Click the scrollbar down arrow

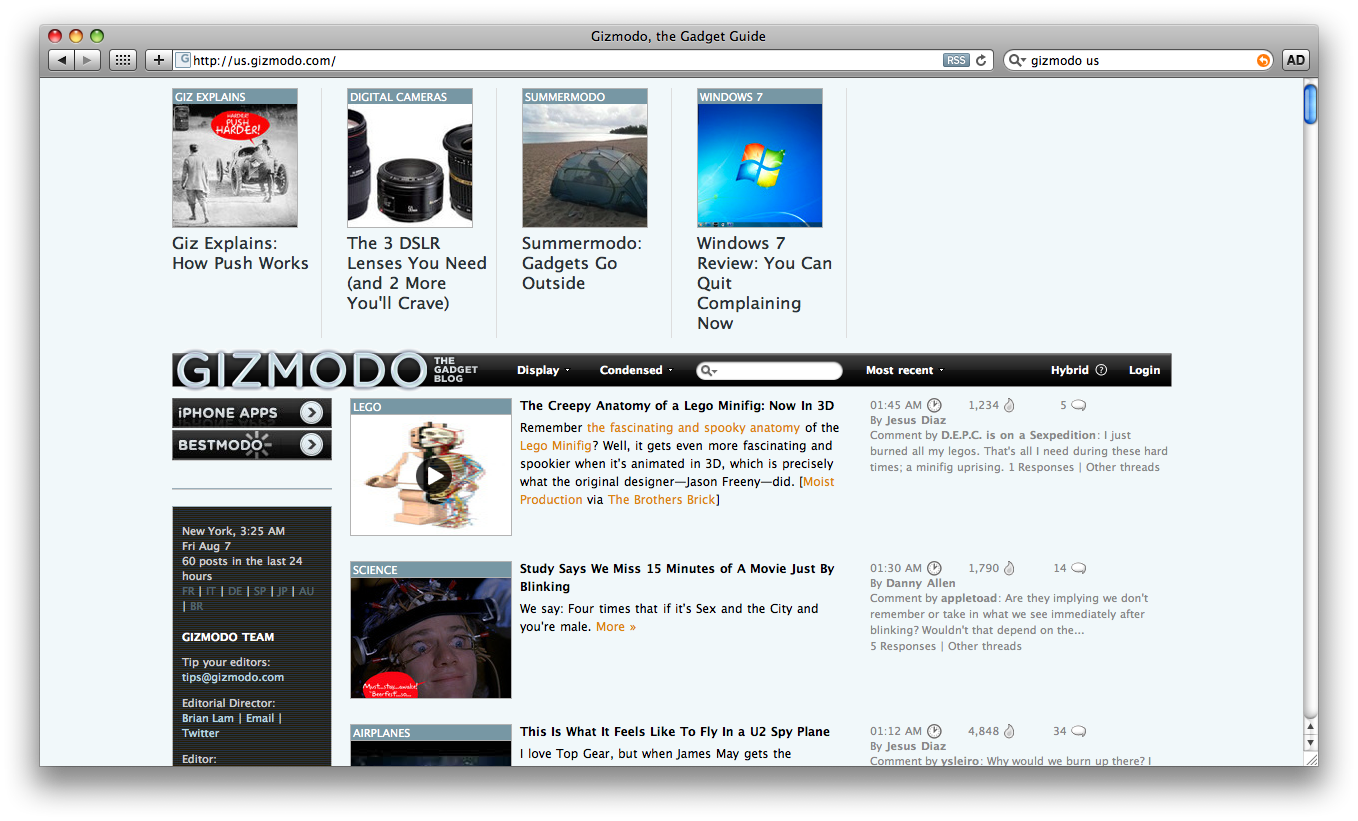pos(1310,744)
